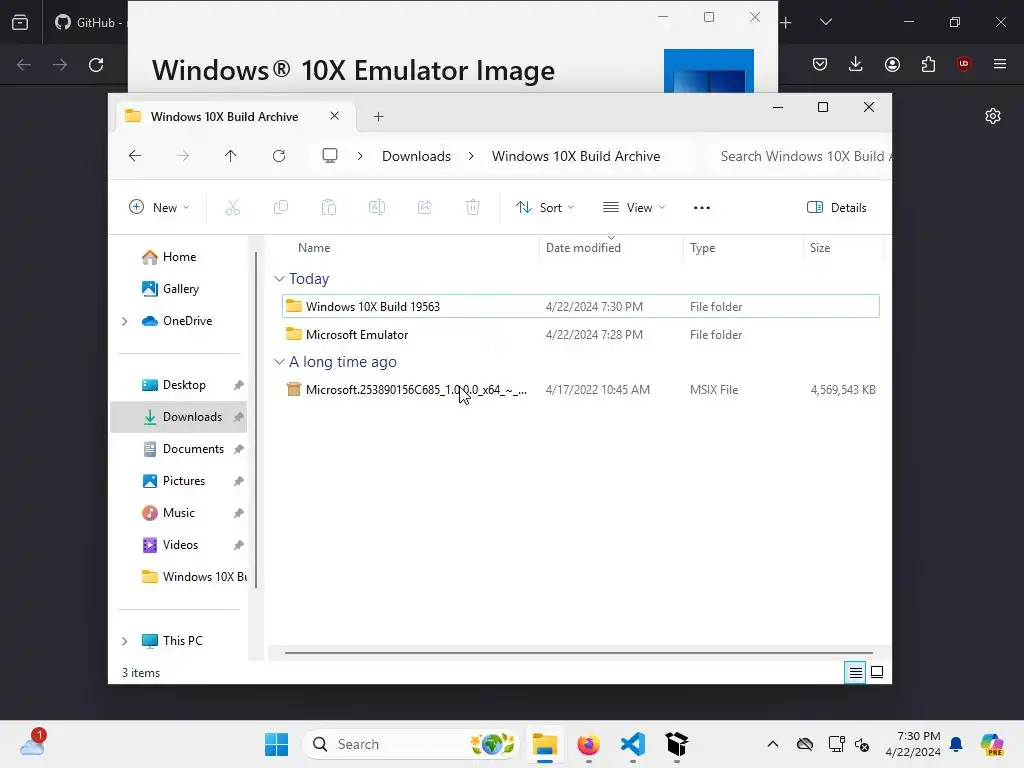The image size is (1024, 768).
Task: Open Firefox View in browser
Action: click(x=20, y=23)
